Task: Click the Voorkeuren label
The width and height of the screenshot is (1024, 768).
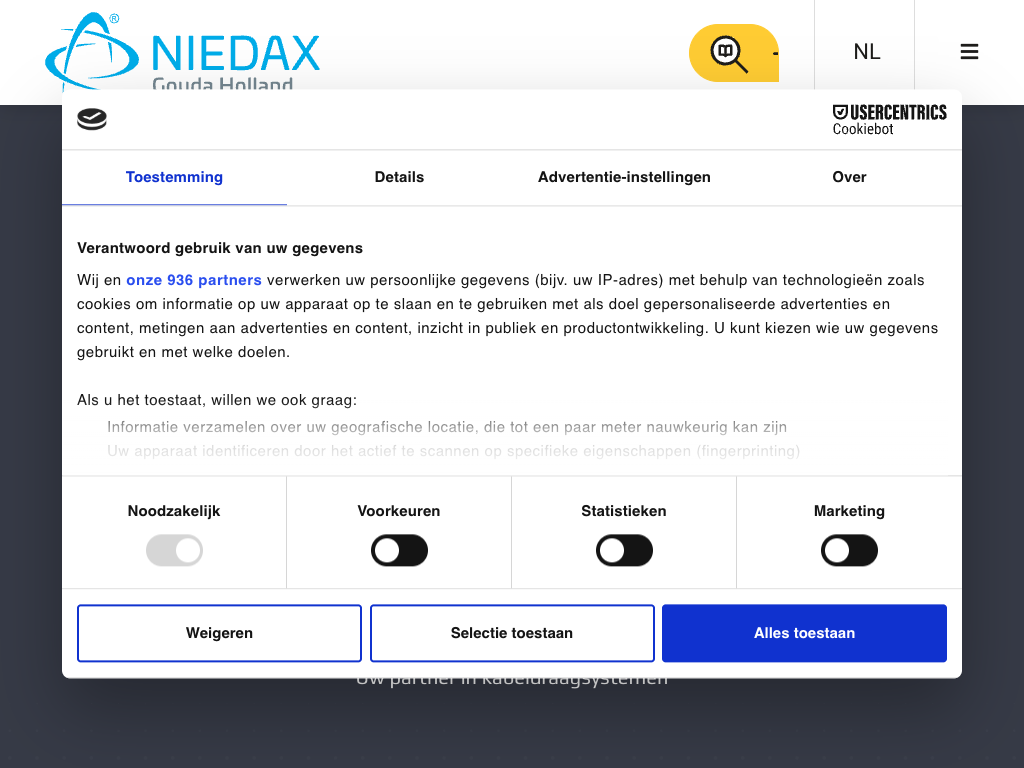Action: (x=399, y=511)
